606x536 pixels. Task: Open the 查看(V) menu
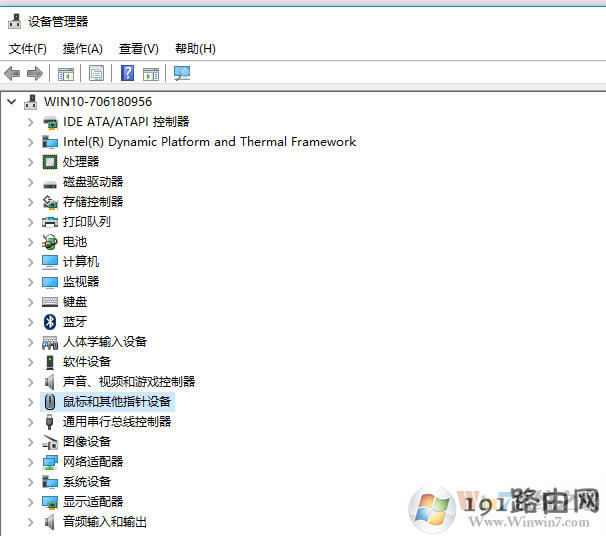point(139,49)
